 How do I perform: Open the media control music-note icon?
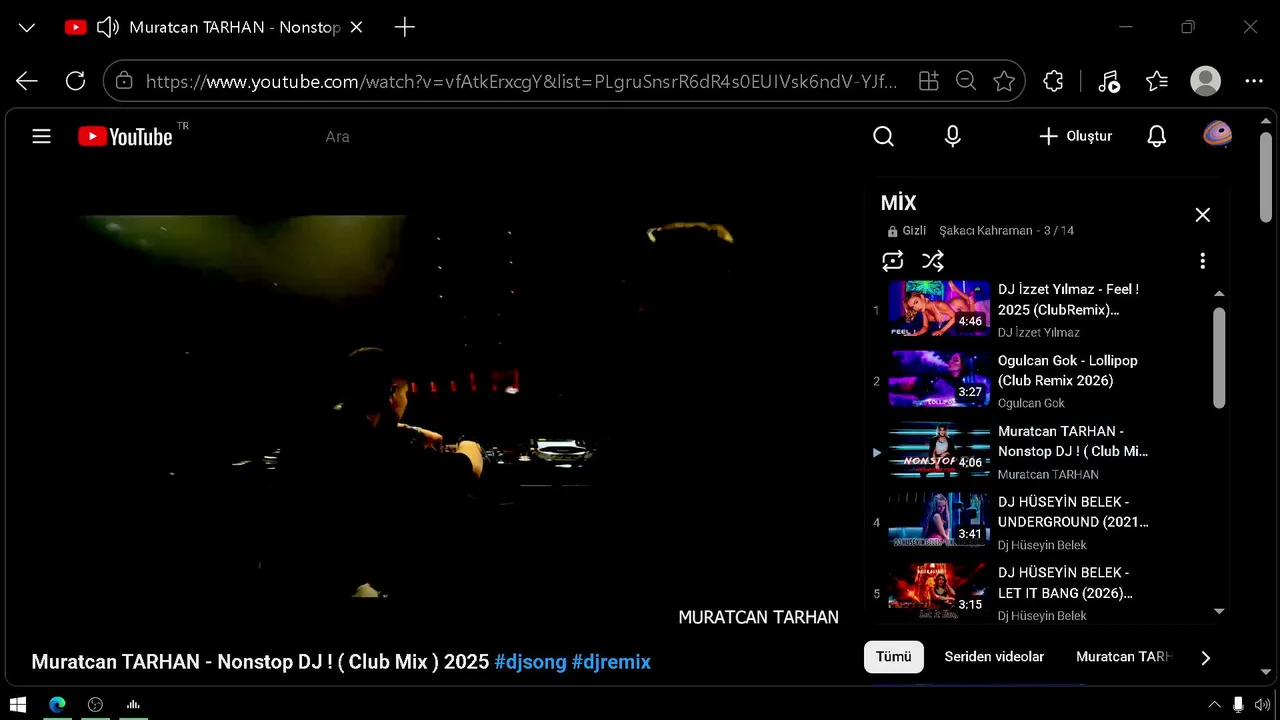[x=1109, y=81]
